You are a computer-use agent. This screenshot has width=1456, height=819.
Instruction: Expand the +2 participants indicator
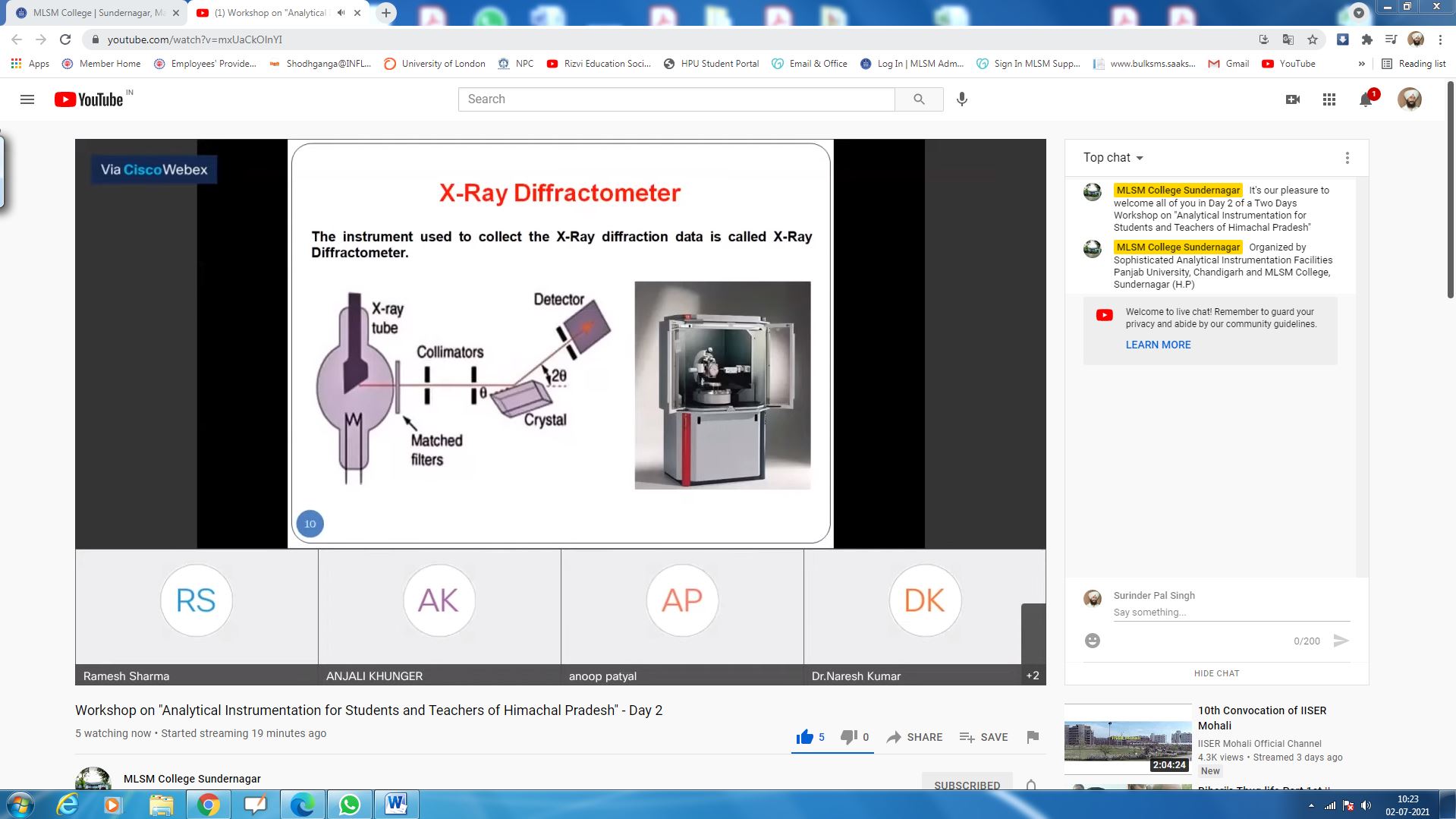click(1033, 676)
